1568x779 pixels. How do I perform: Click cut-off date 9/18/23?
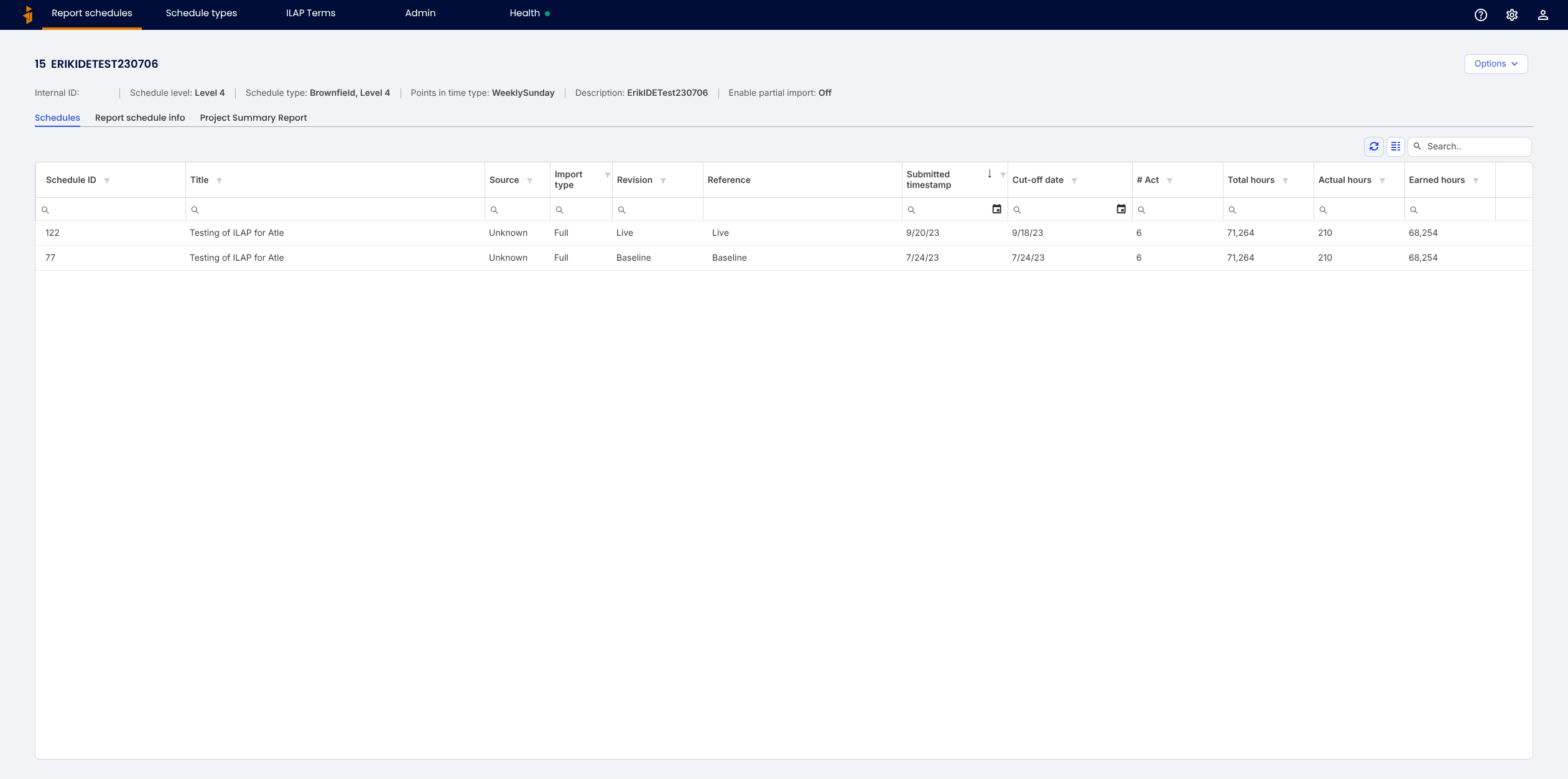(x=1028, y=233)
